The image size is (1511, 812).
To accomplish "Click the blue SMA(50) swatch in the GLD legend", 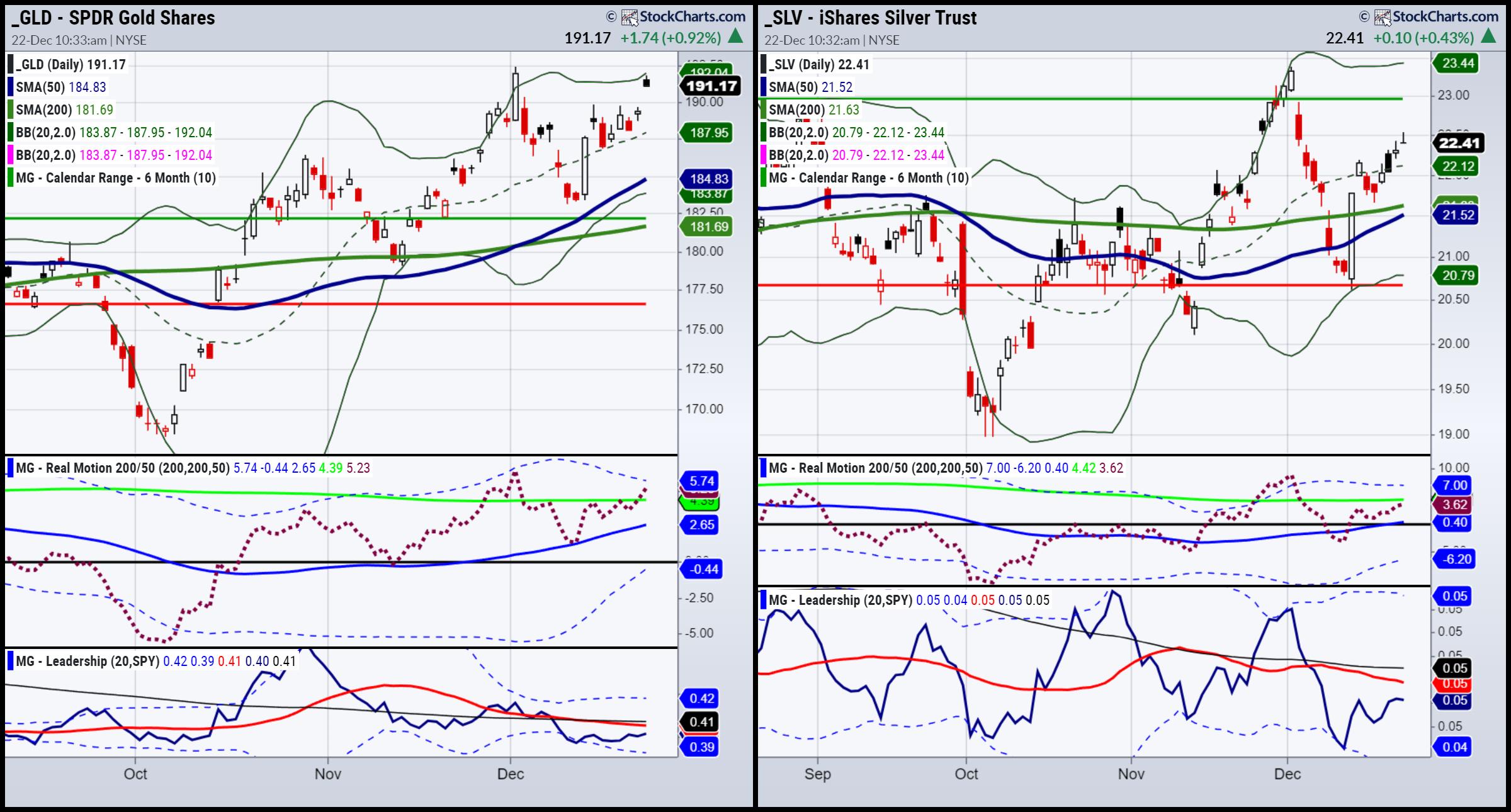I will [10, 87].
